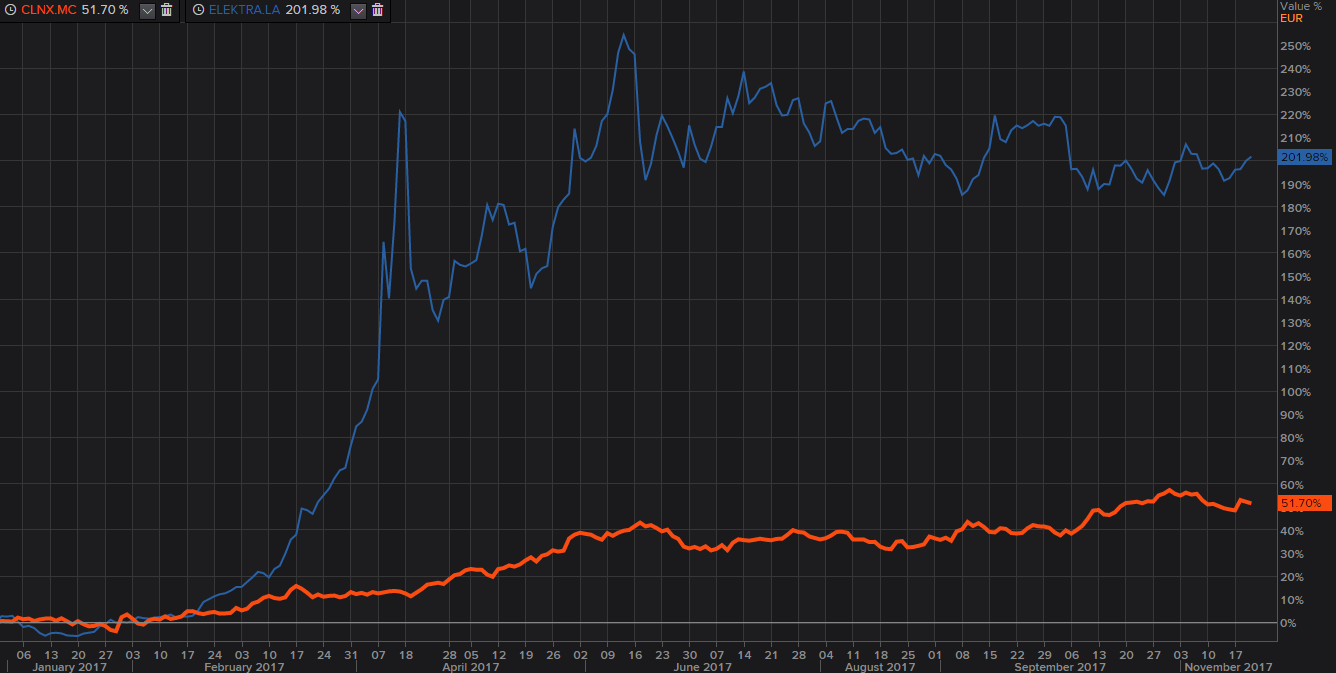Viewport: 1336px width, 673px height.
Task: Click April 2017 on the time axis
Action: pyautogui.click(x=470, y=667)
